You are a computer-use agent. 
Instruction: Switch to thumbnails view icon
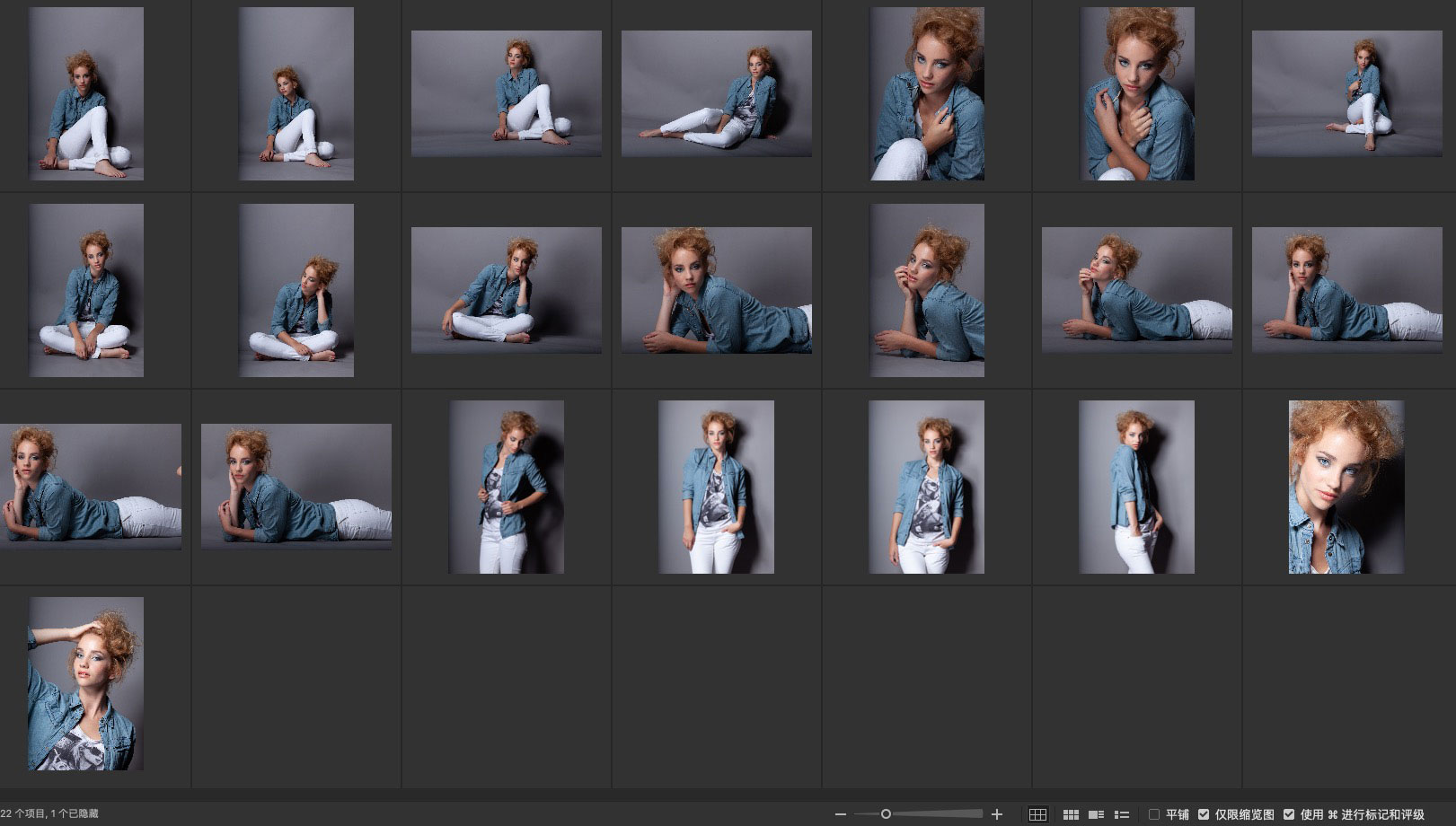pos(1071,814)
